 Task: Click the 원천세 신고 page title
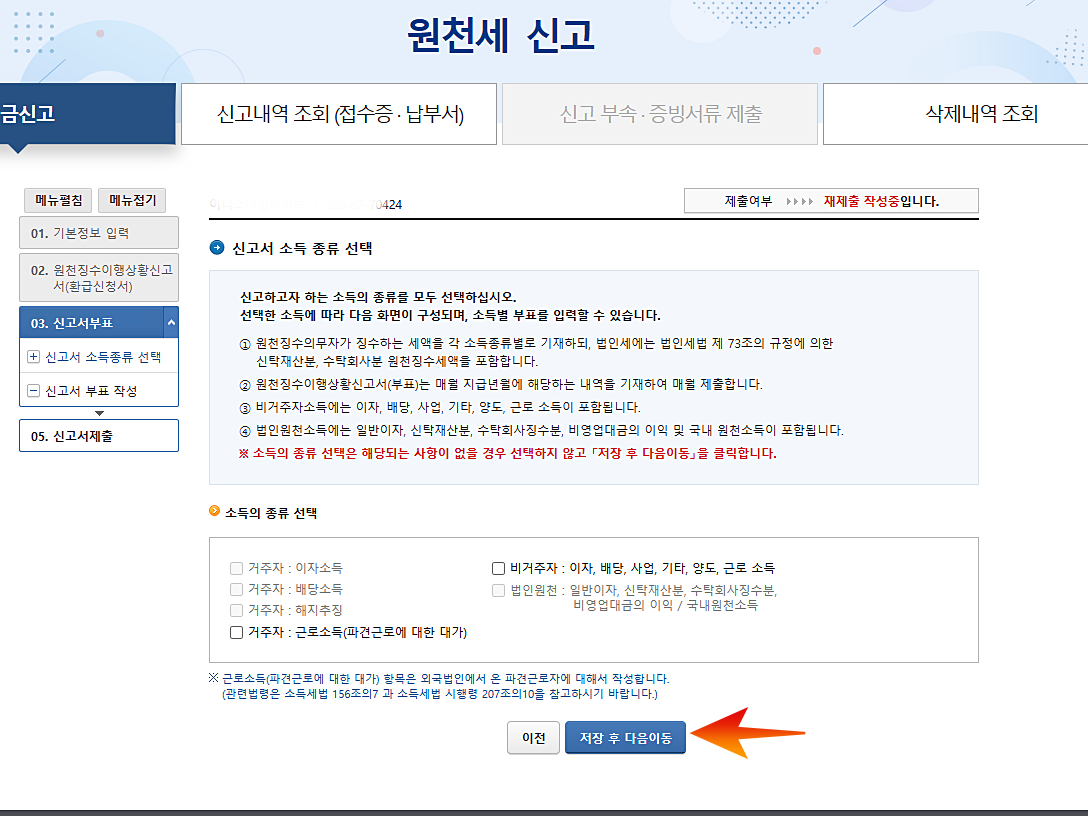[501, 35]
